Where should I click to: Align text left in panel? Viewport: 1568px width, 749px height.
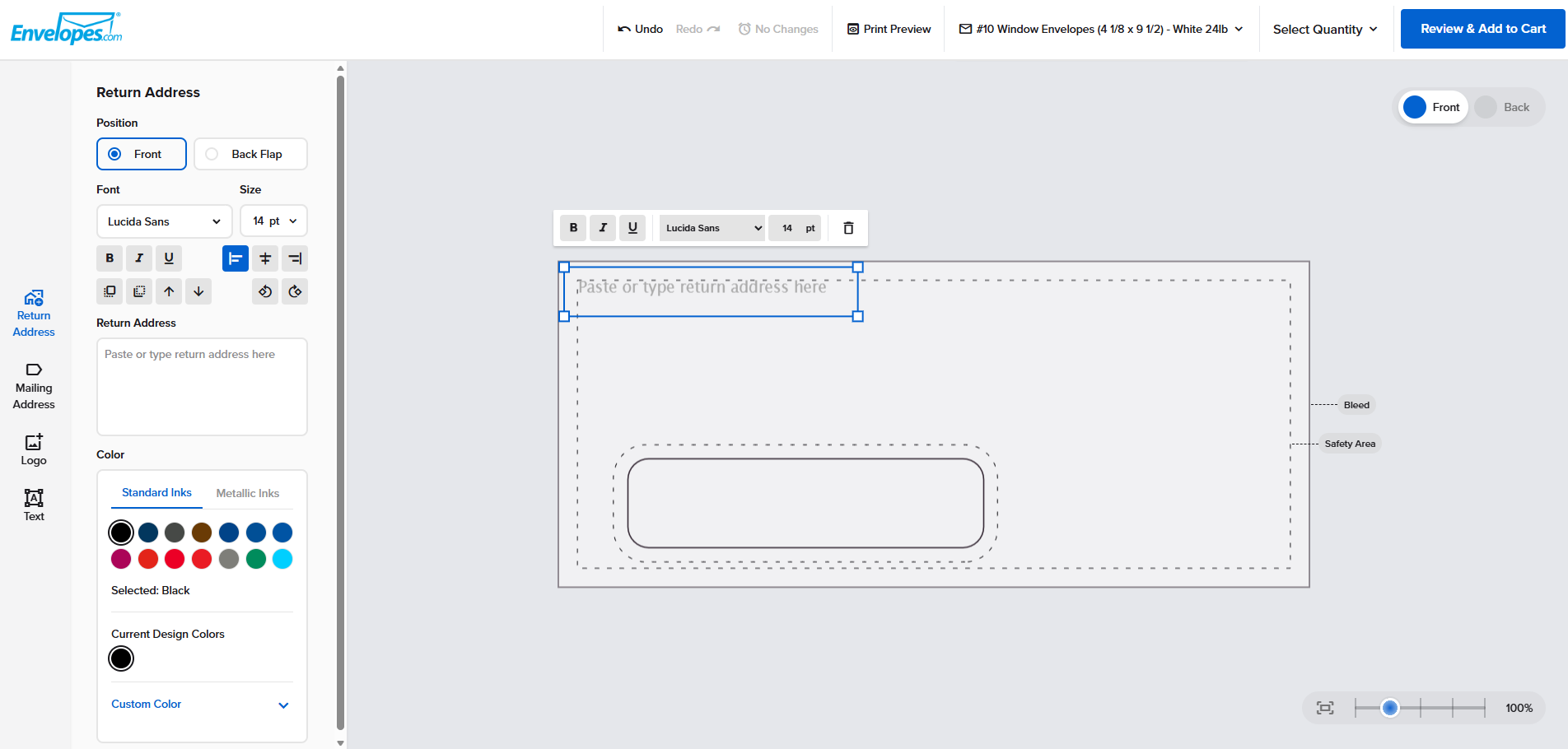tap(236, 258)
